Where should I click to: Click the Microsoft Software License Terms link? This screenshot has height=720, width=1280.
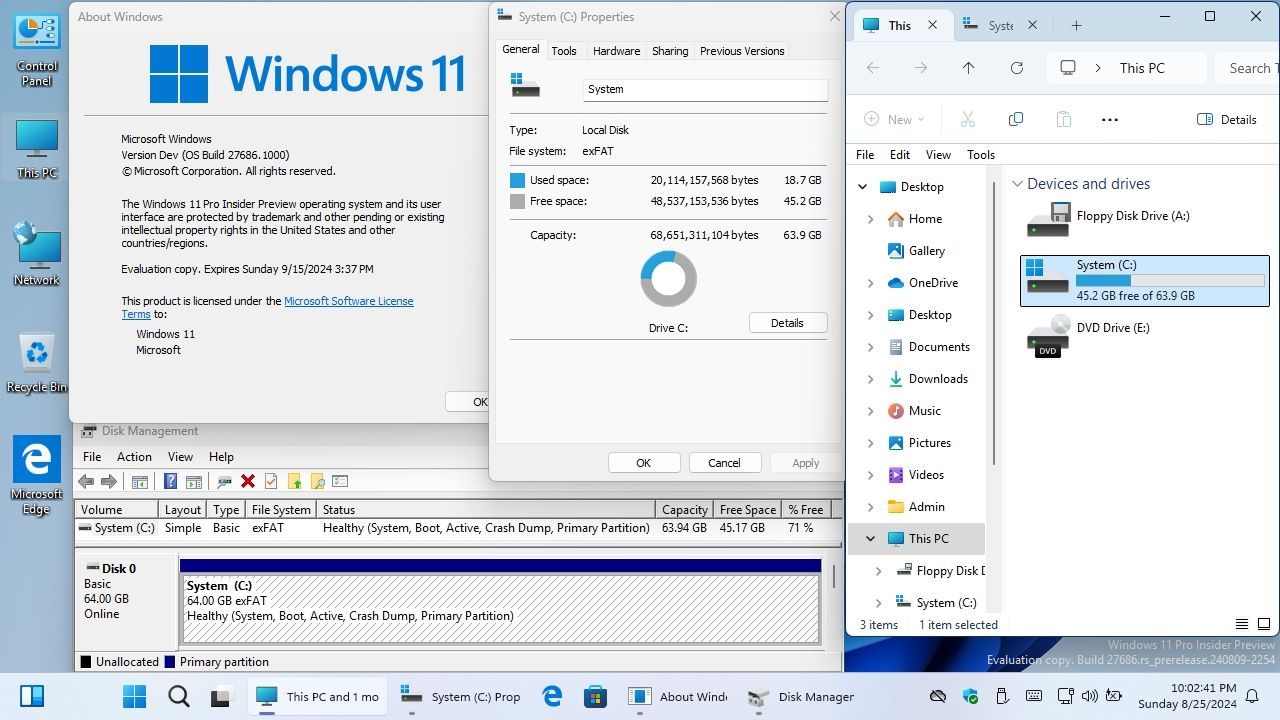coord(349,300)
